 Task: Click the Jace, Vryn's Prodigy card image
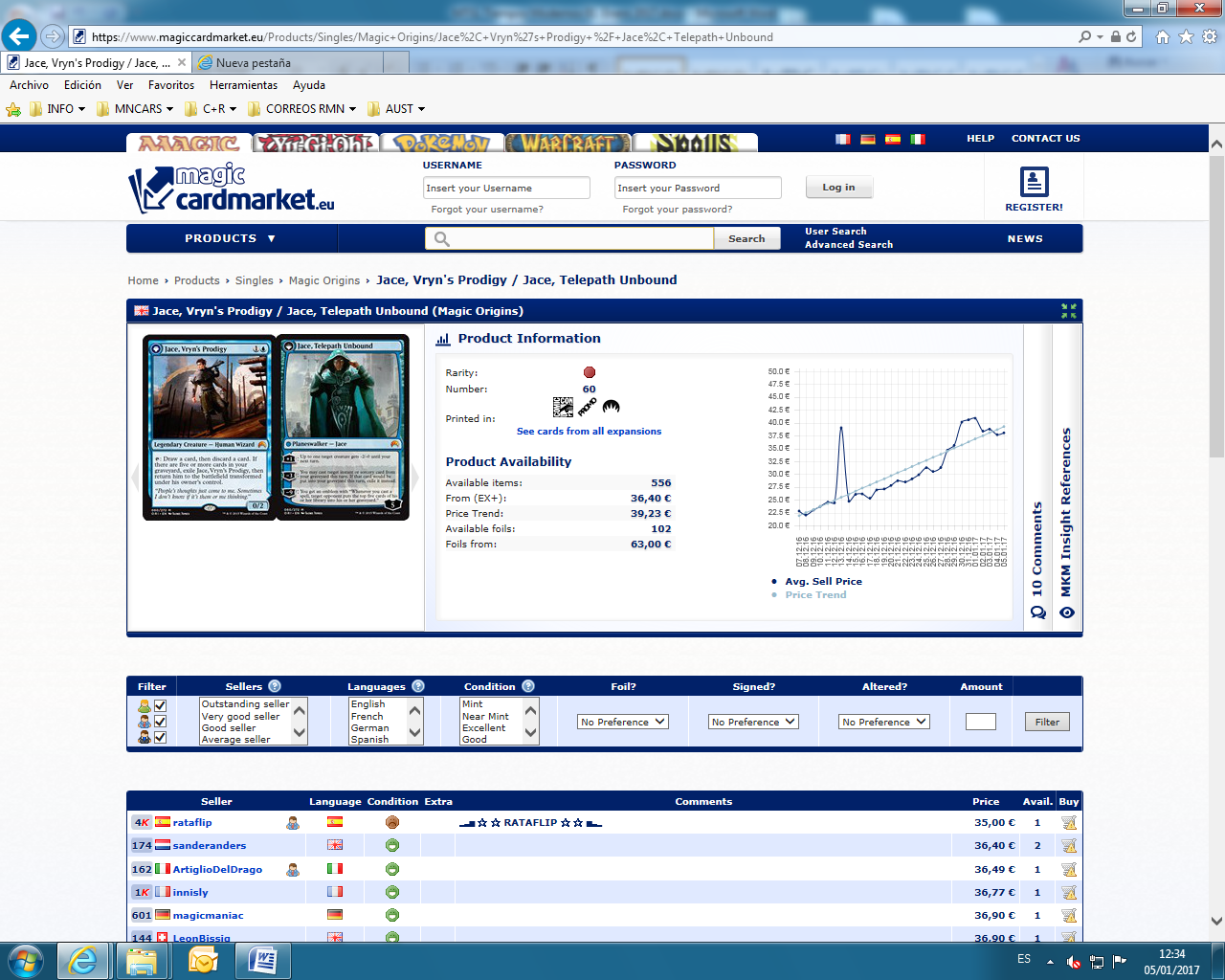pos(210,428)
